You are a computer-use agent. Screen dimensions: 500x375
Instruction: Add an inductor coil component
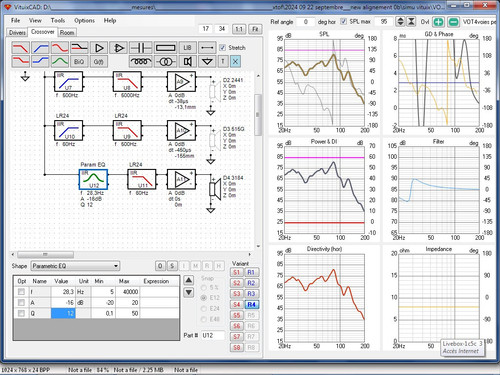pyautogui.click(x=141, y=61)
